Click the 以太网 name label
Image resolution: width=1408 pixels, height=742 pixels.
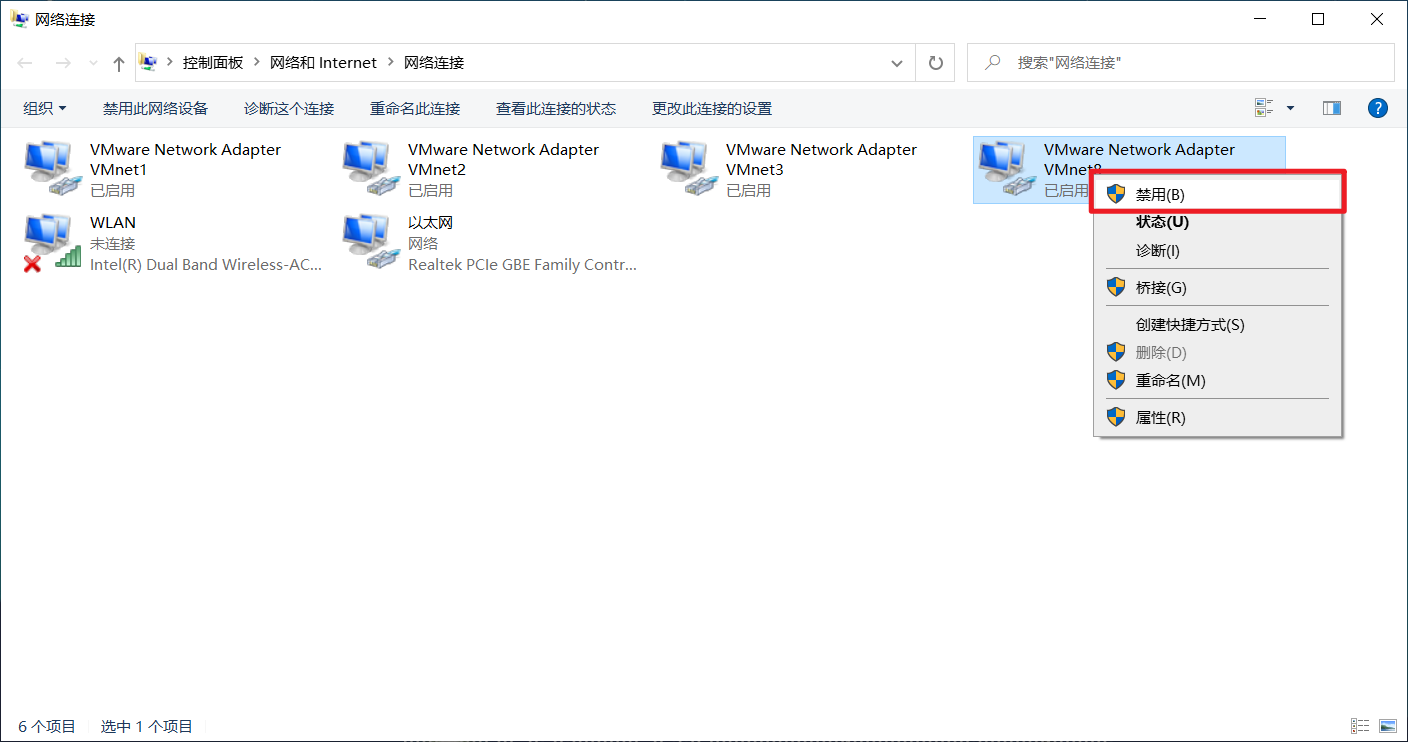tap(431, 222)
